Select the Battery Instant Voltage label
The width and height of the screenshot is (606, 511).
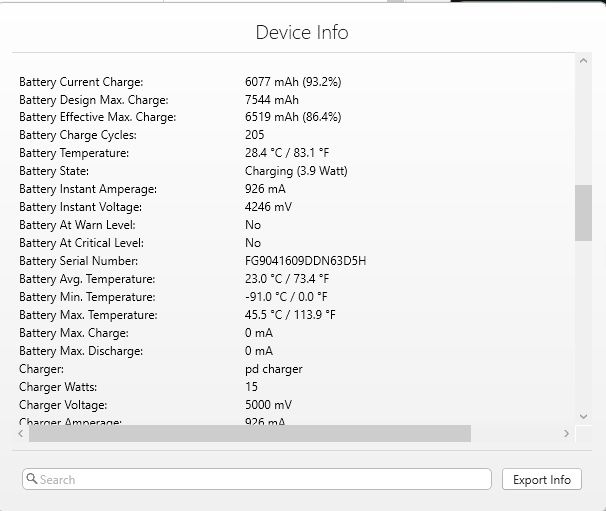tap(80, 207)
